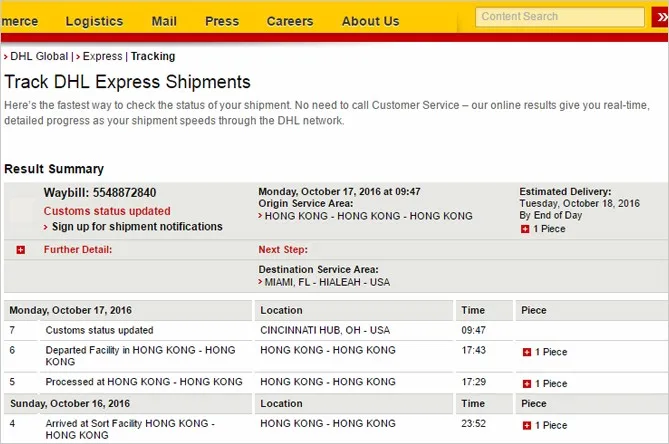Expand Further Detail with the plus icon

[20, 250]
